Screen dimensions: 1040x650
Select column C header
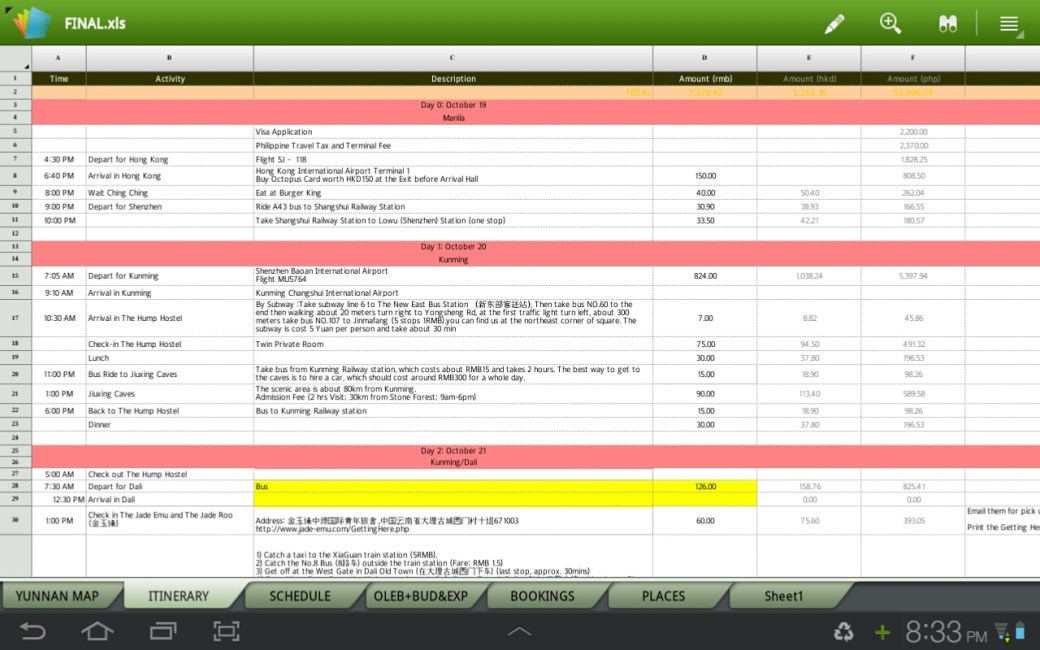coord(452,58)
